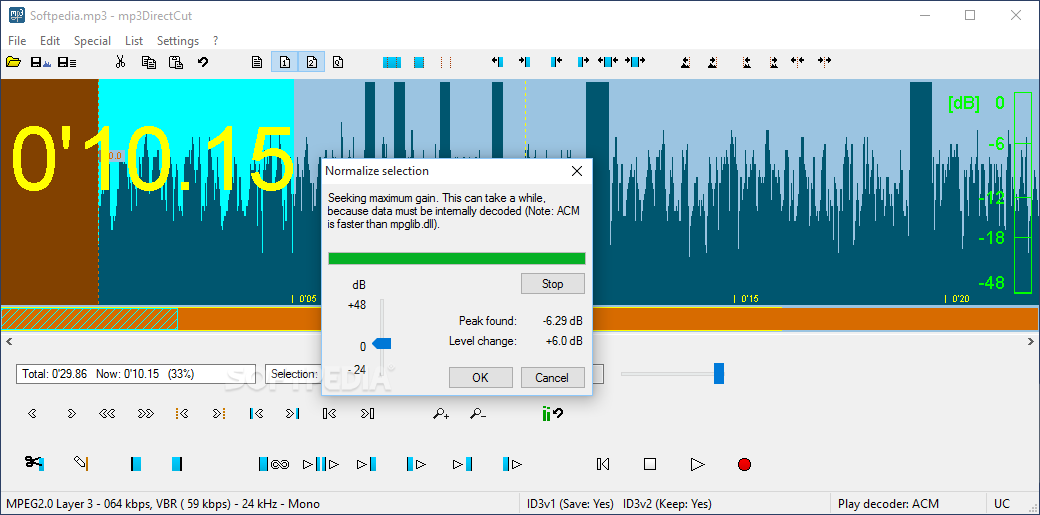This screenshot has height=515, width=1040.
Task: Click Stop in Normalize selection dialog
Action: pyautogui.click(x=552, y=283)
